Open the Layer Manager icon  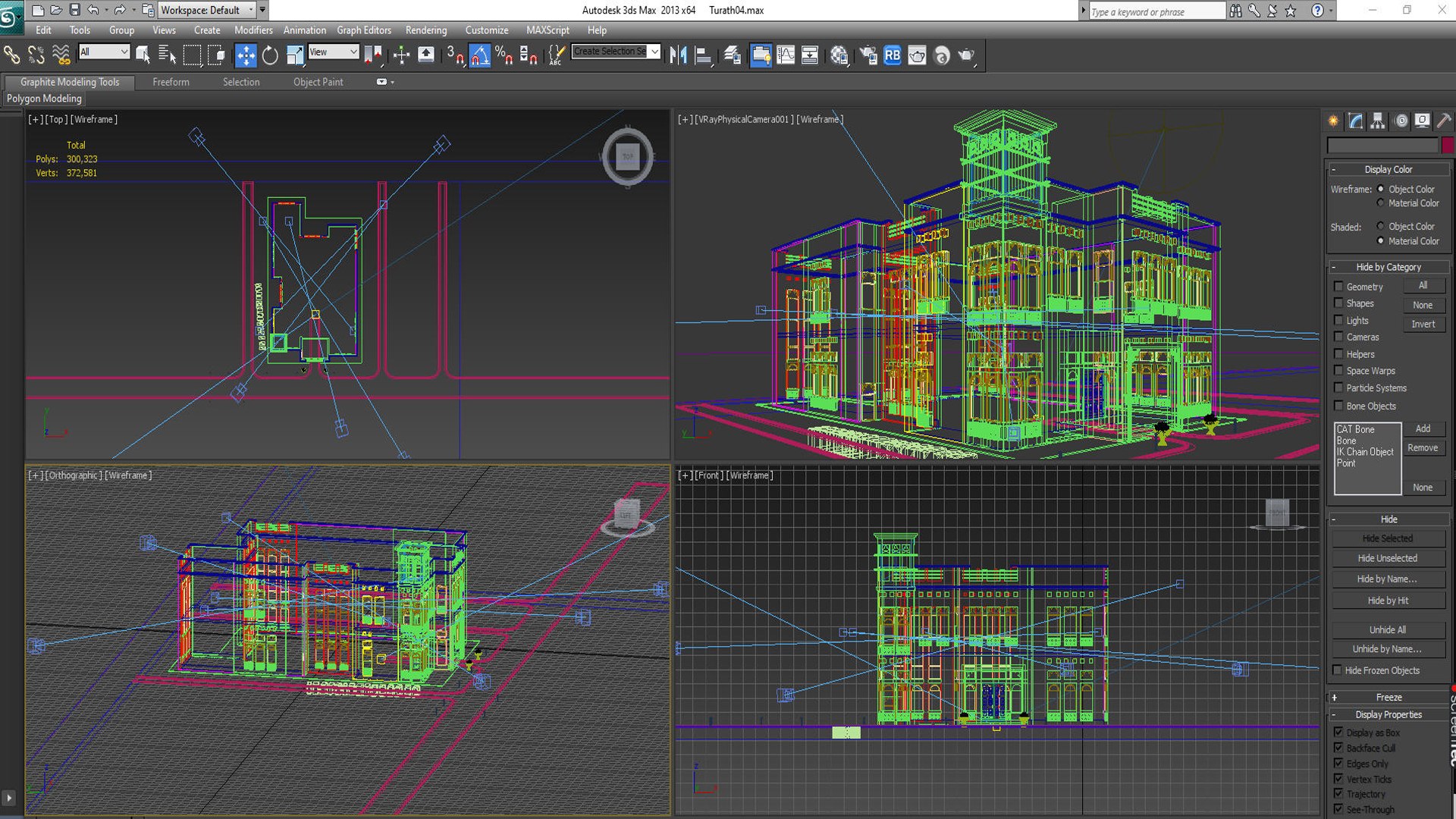(732, 55)
